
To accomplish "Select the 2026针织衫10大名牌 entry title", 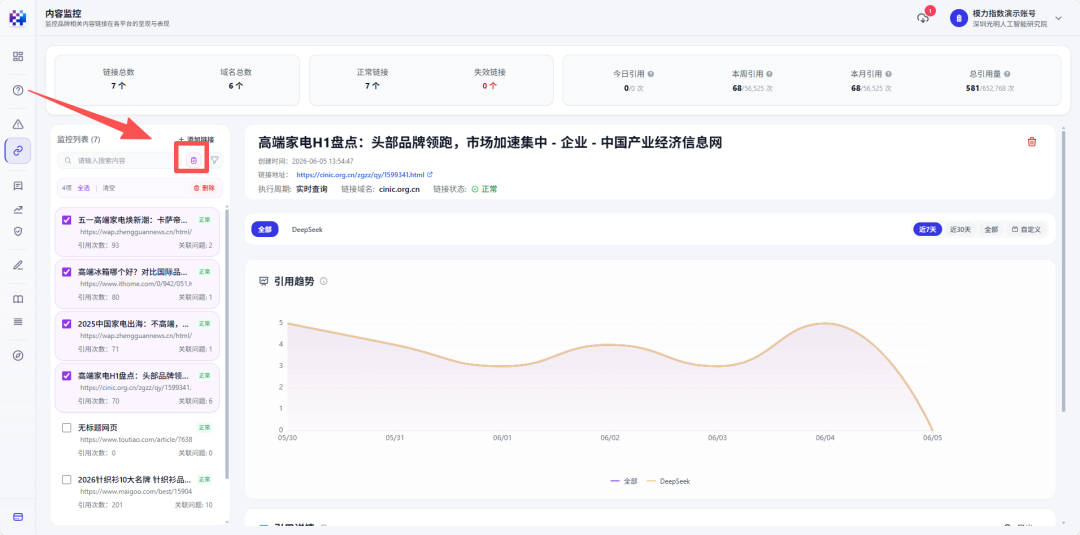I will click(134, 479).
